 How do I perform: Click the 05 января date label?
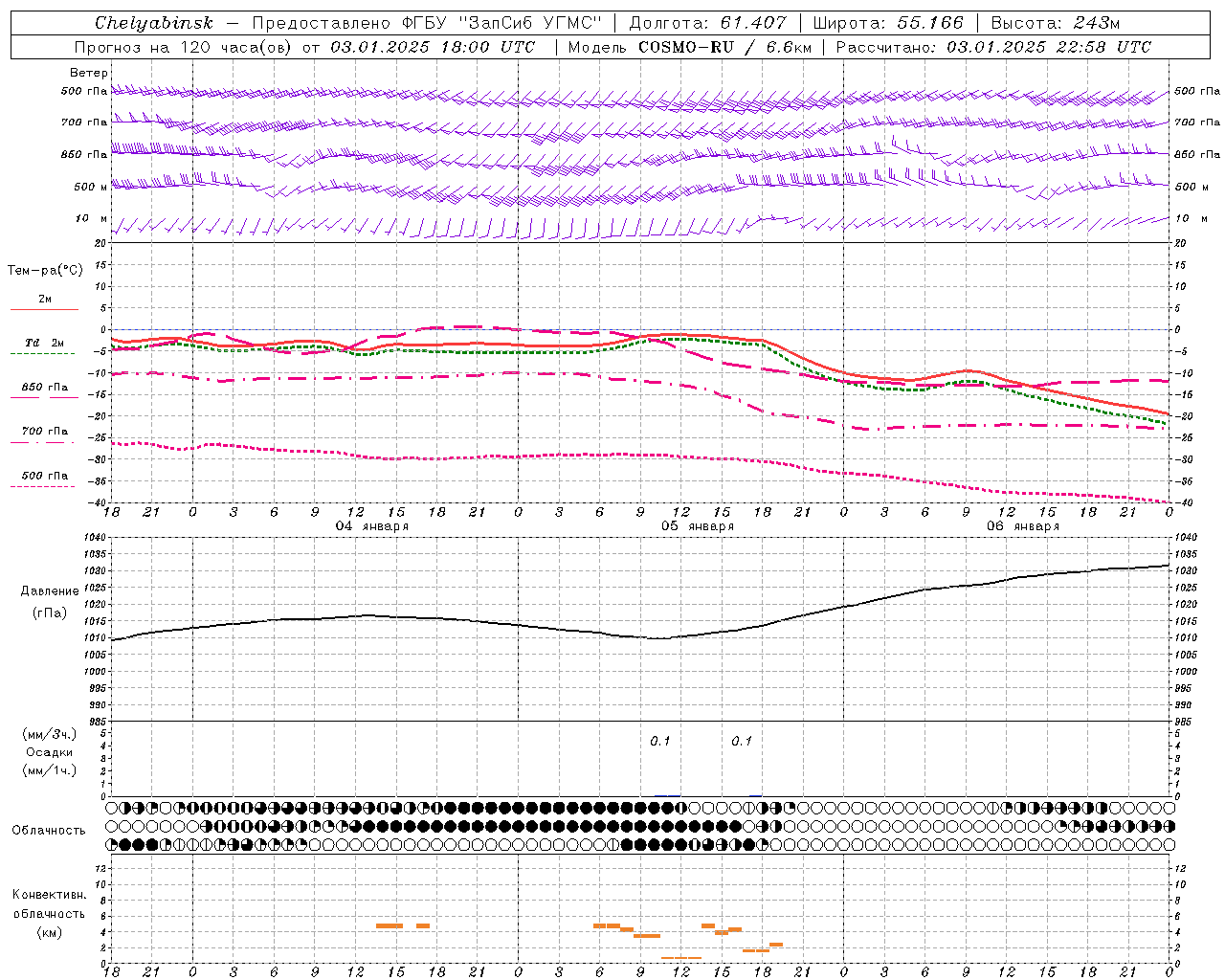698,526
